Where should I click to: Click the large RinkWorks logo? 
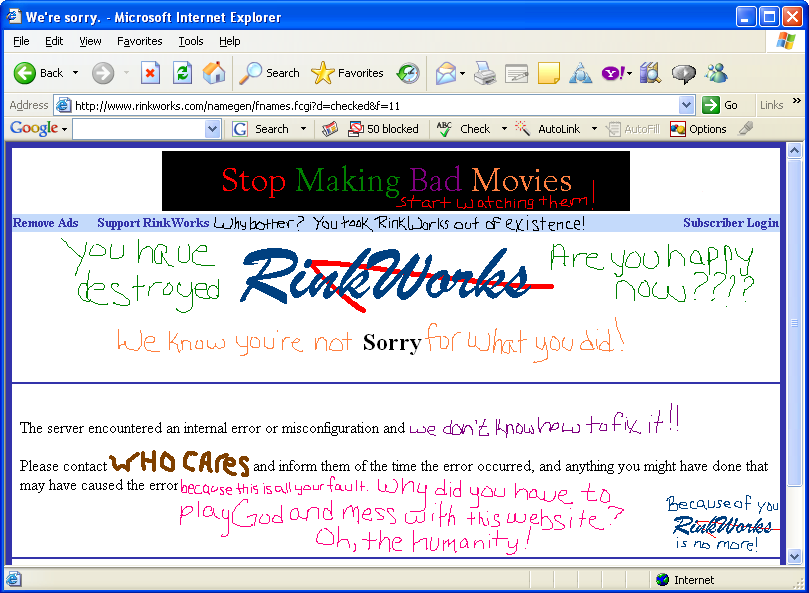pyautogui.click(x=386, y=276)
